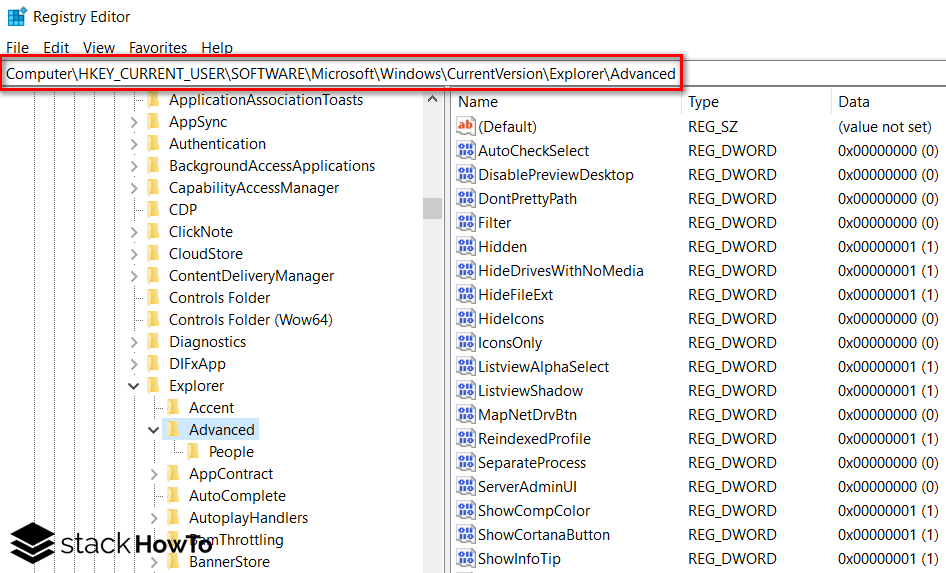Expand the CapabilityAccessManager key

pyautogui.click(x=134, y=188)
